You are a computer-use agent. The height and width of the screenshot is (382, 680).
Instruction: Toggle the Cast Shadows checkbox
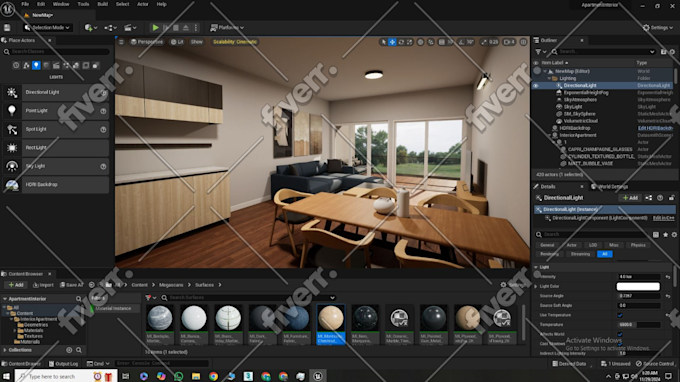point(620,344)
